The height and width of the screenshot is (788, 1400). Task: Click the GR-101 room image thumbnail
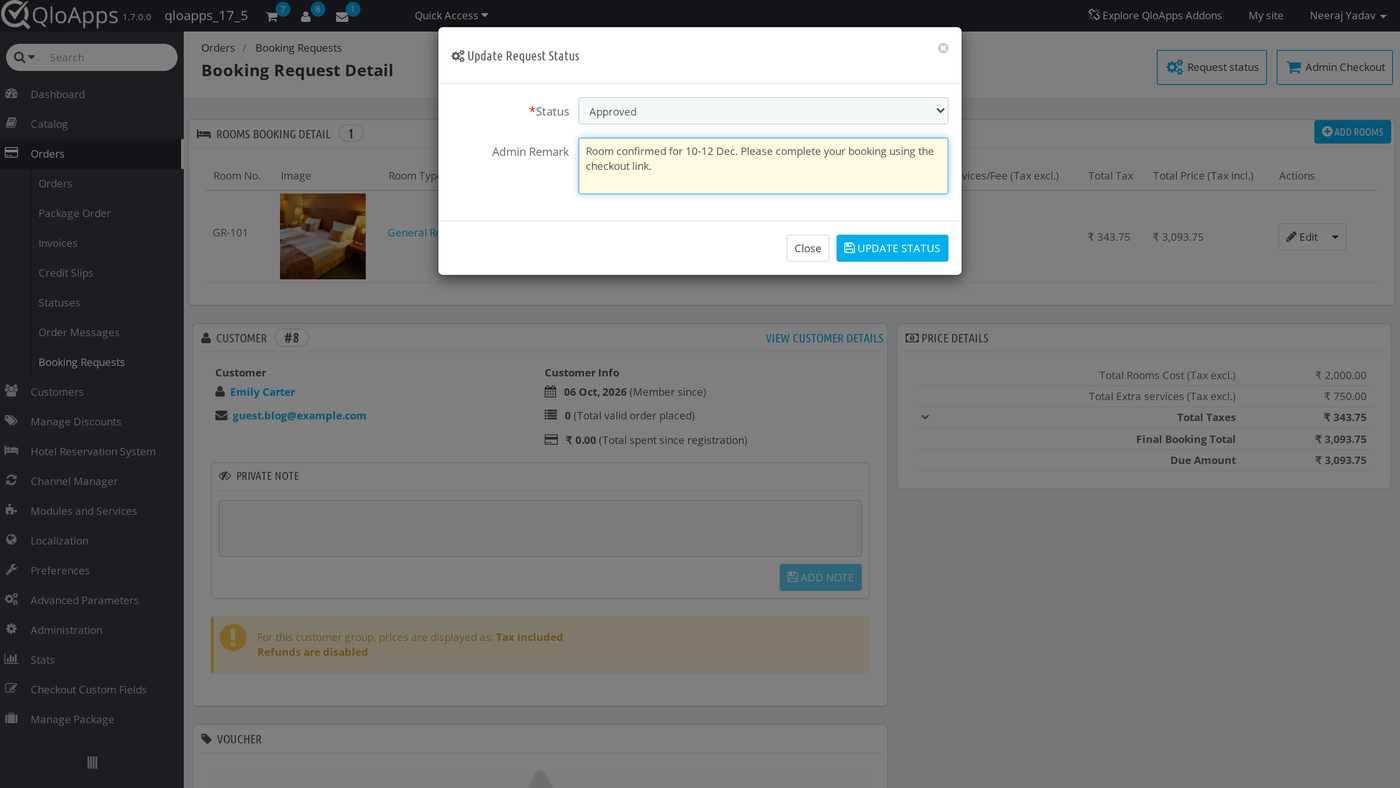pyautogui.click(x=323, y=236)
